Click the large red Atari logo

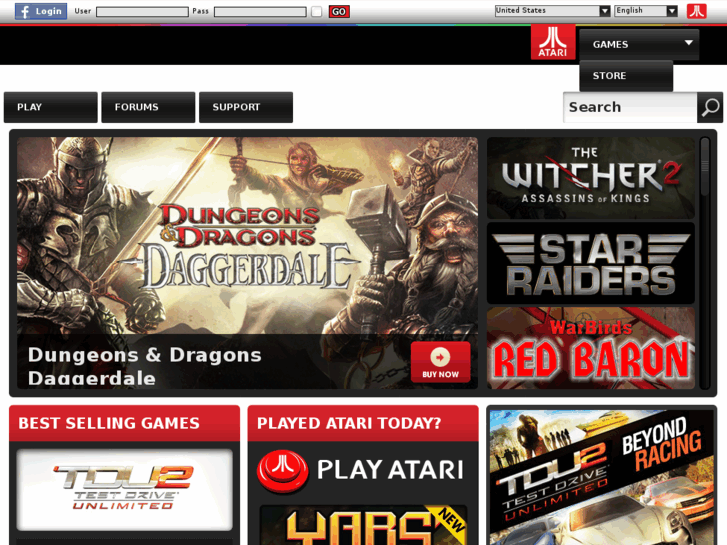click(553, 42)
